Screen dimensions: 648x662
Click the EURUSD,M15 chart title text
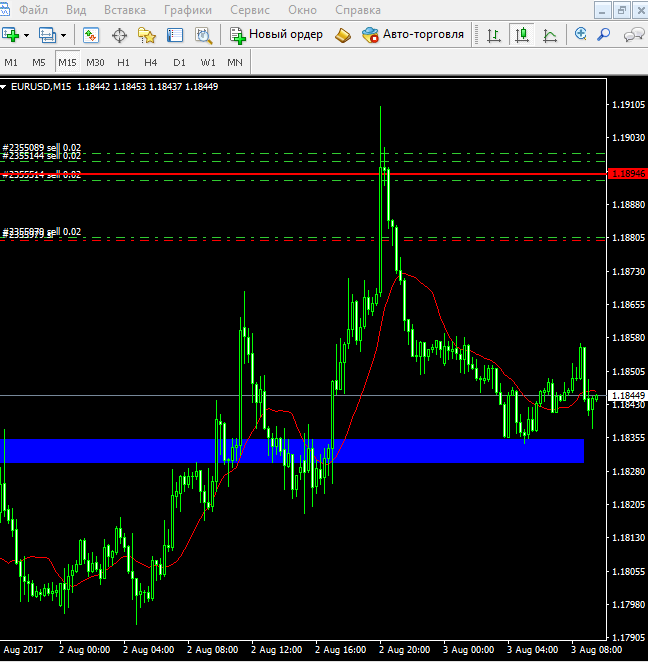[x=41, y=87]
